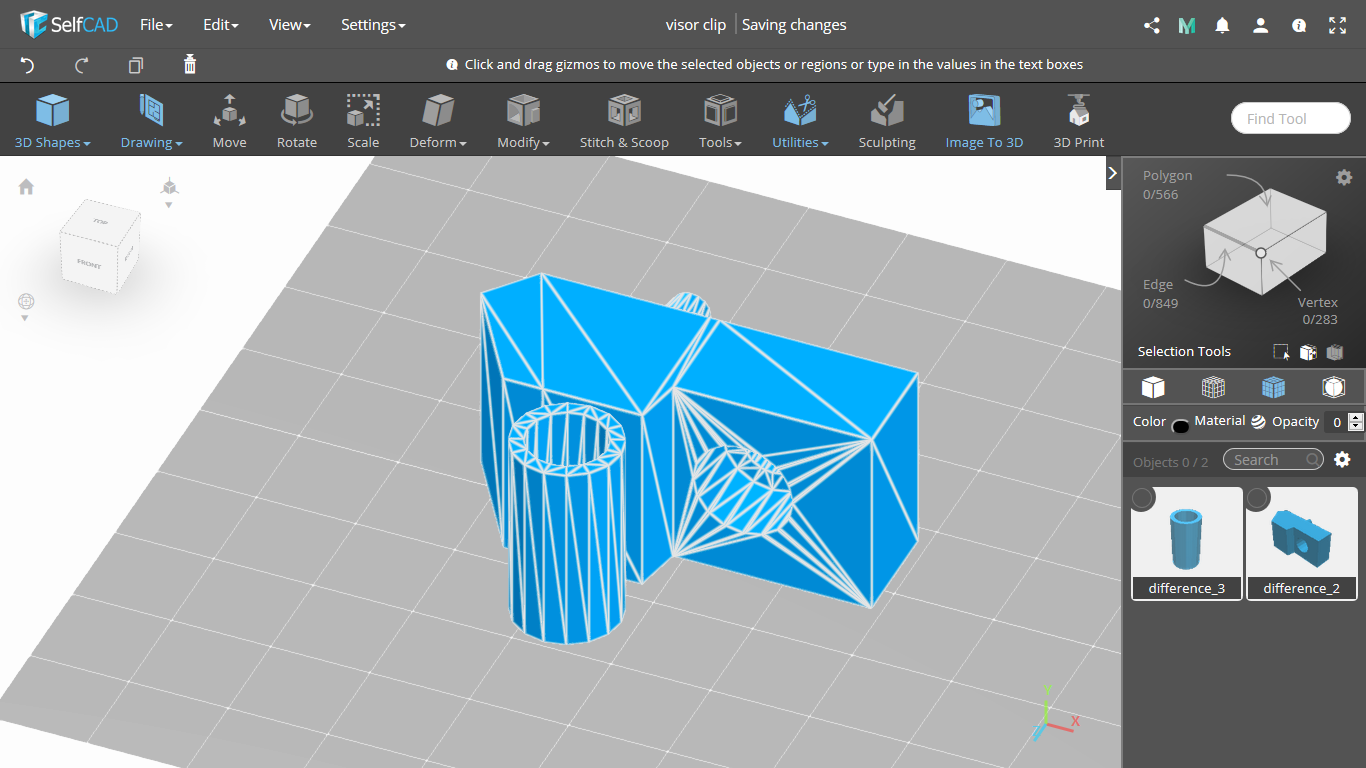This screenshot has height=768, width=1366.
Task: Click the Copy selected objects icon
Action: click(136, 65)
